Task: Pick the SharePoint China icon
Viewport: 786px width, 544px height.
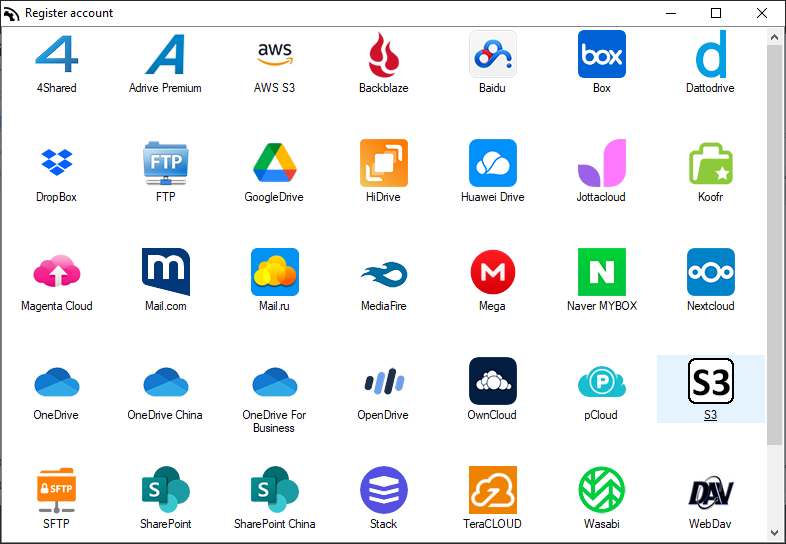Action: click(275, 489)
